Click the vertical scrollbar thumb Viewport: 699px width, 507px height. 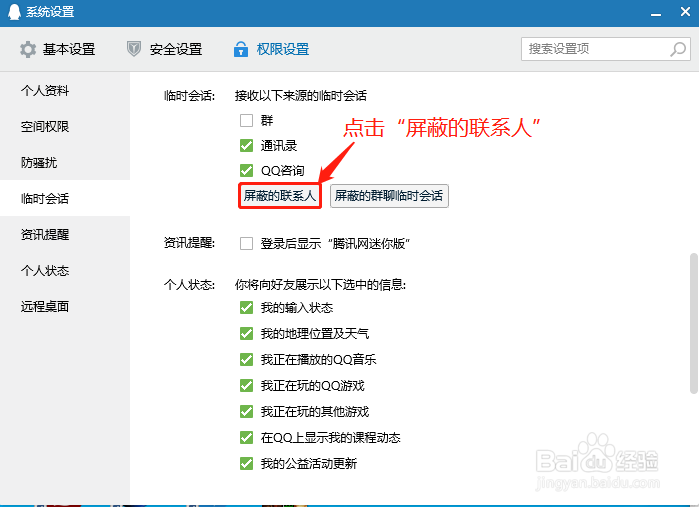click(x=694, y=323)
